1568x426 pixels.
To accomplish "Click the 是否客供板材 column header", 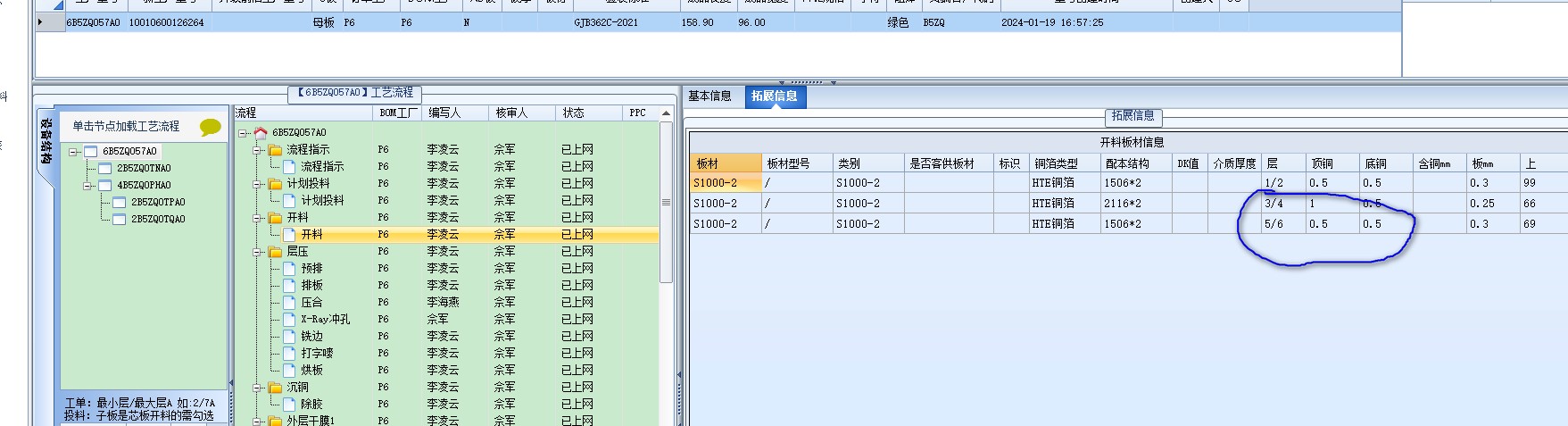I will click(949, 163).
